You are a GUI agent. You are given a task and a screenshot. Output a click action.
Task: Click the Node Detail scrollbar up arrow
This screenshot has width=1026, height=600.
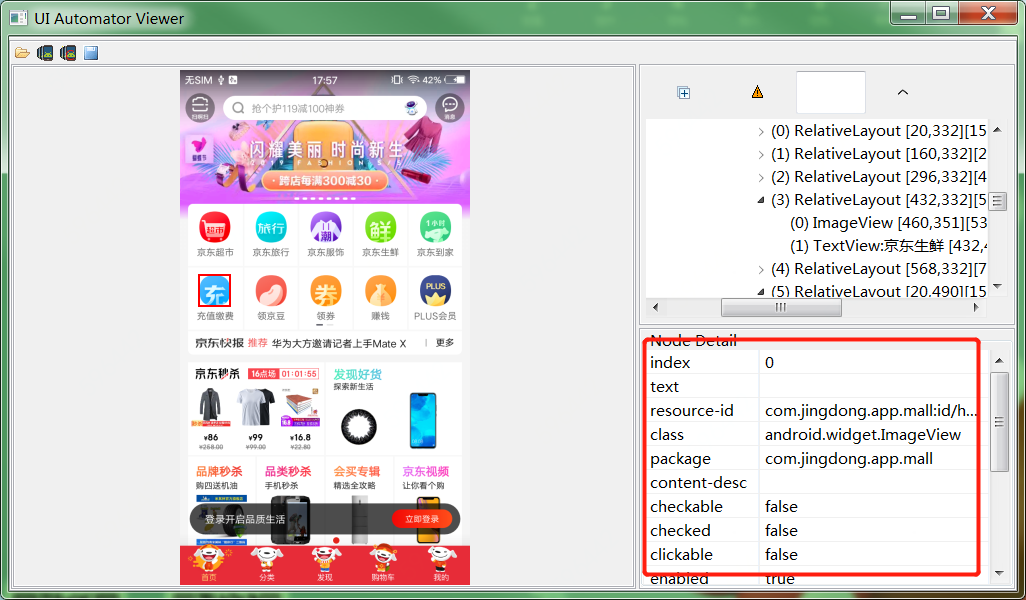coord(999,361)
